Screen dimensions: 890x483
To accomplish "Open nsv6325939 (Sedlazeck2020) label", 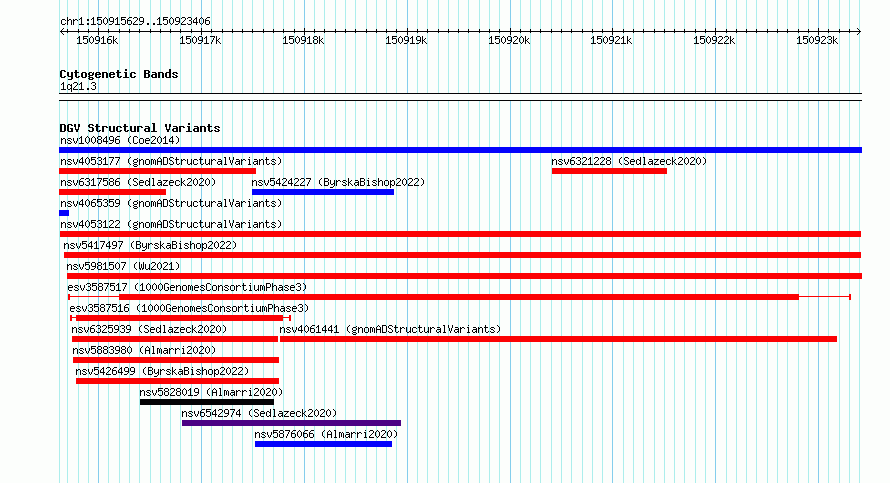I will (x=149, y=329).
